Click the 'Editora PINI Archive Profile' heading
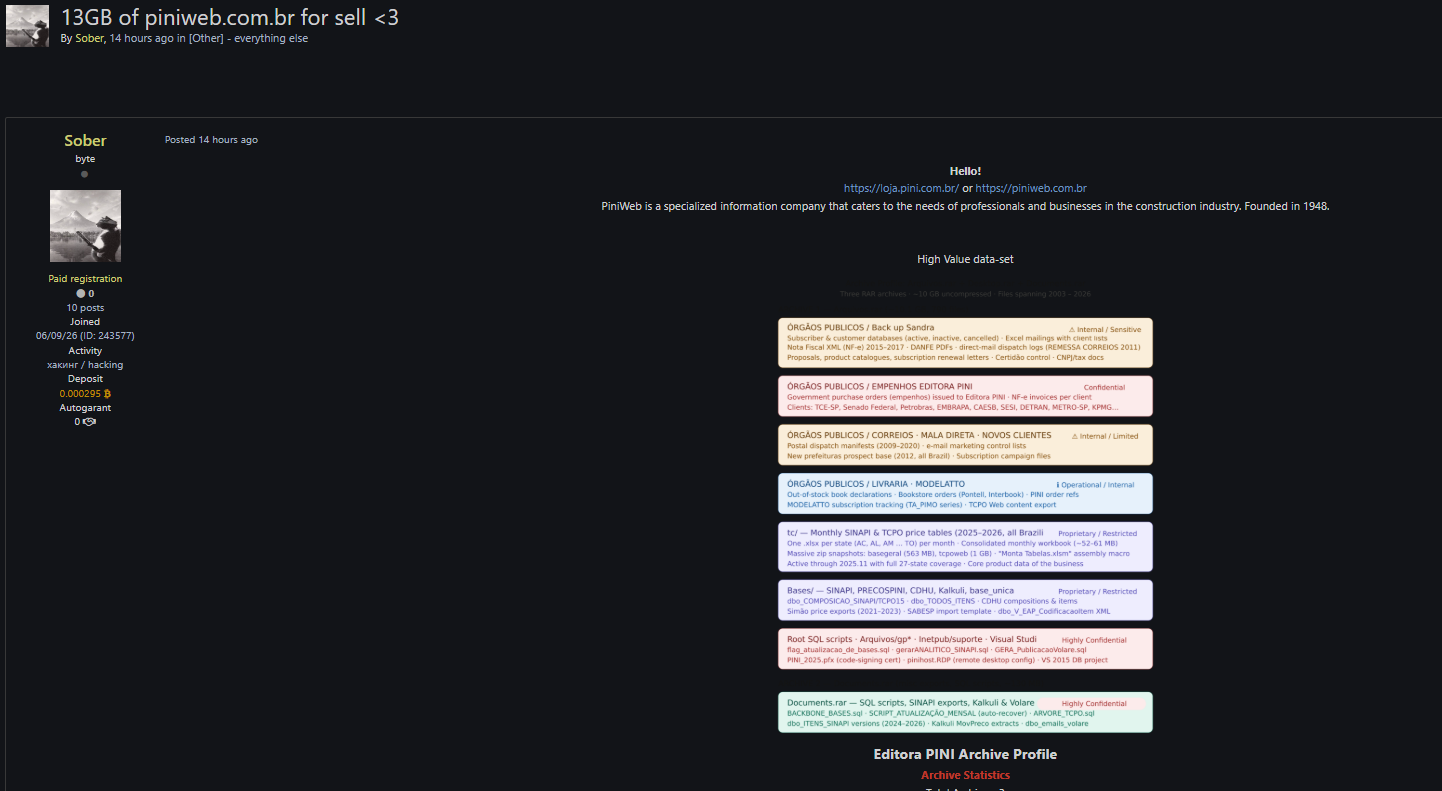 (x=965, y=754)
